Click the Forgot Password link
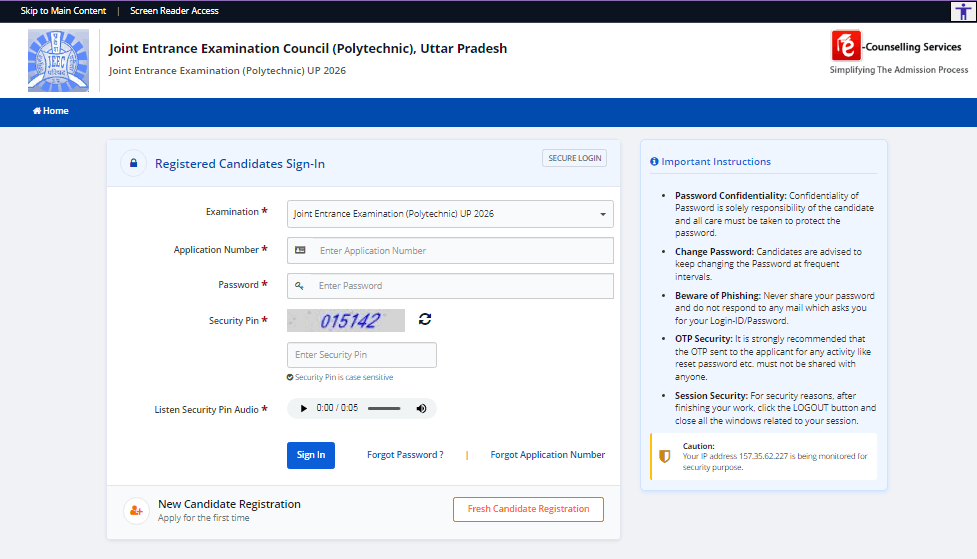Screen dimensions: 977x559 (x=405, y=455)
